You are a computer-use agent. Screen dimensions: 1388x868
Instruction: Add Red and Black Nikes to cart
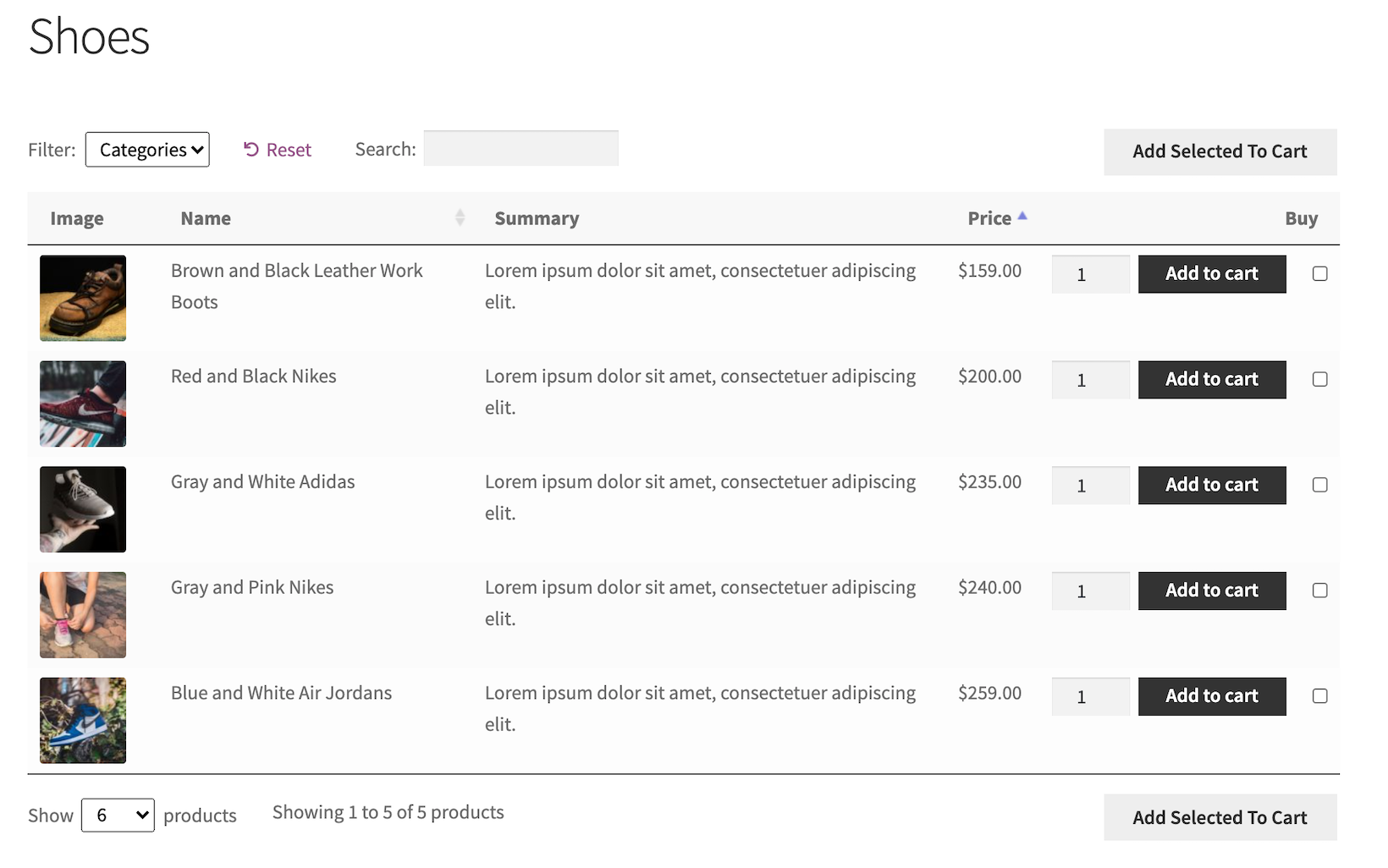1212,380
